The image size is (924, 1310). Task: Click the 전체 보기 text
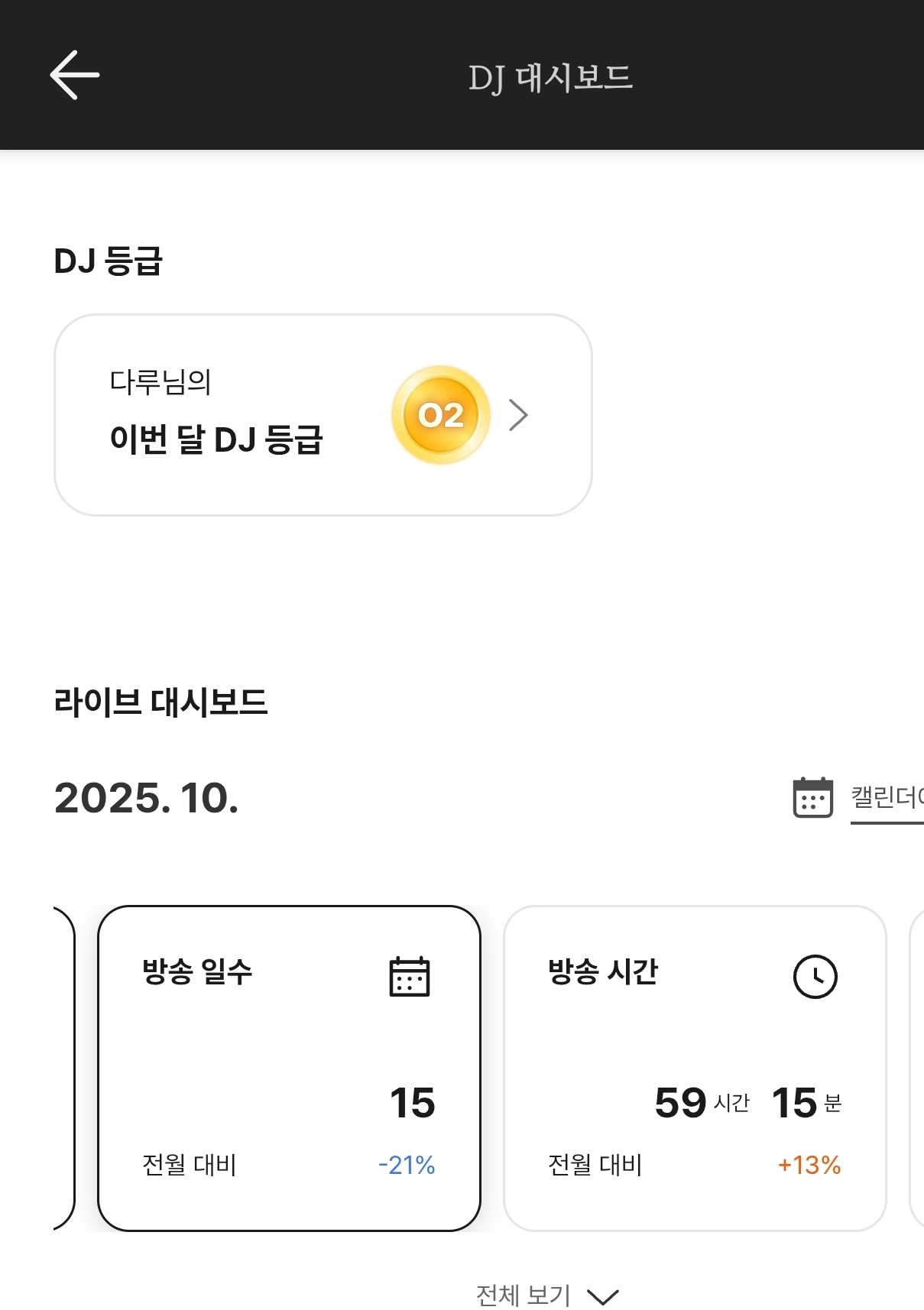(x=524, y=1295)
